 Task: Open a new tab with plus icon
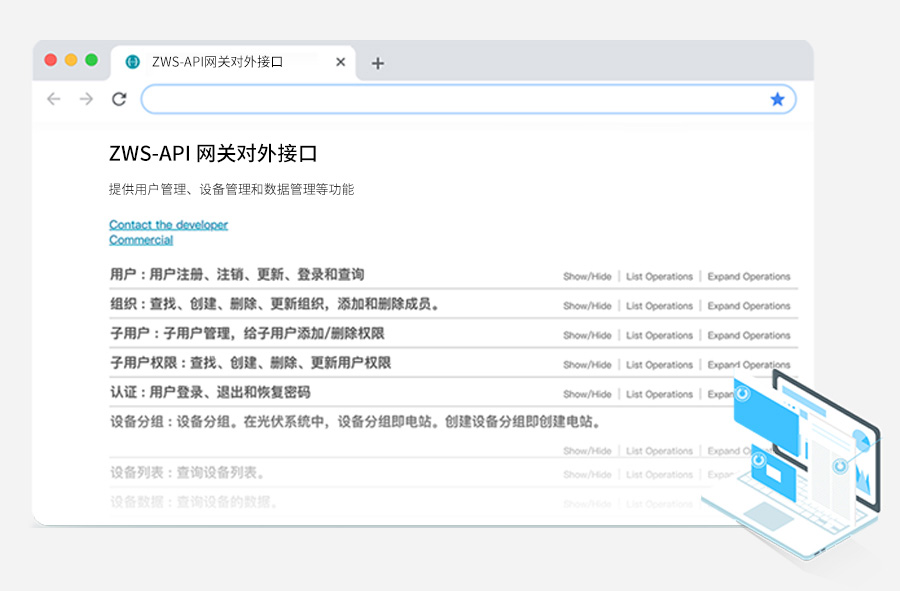point(377,63)
